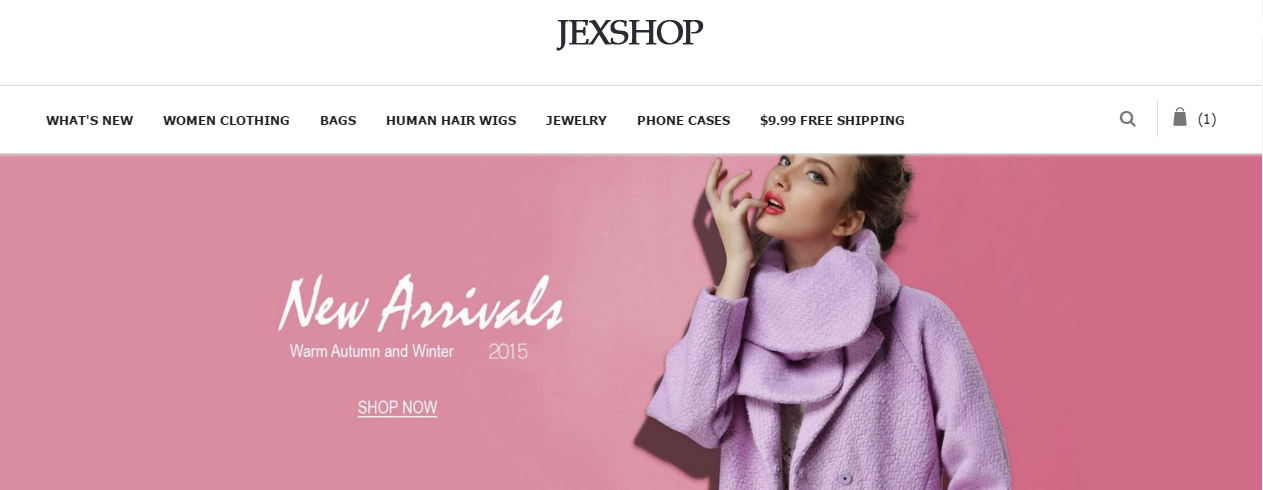Open the WHAT'S NEW menu
This screenshot has width=1263, height=490.
coord(90,120)
